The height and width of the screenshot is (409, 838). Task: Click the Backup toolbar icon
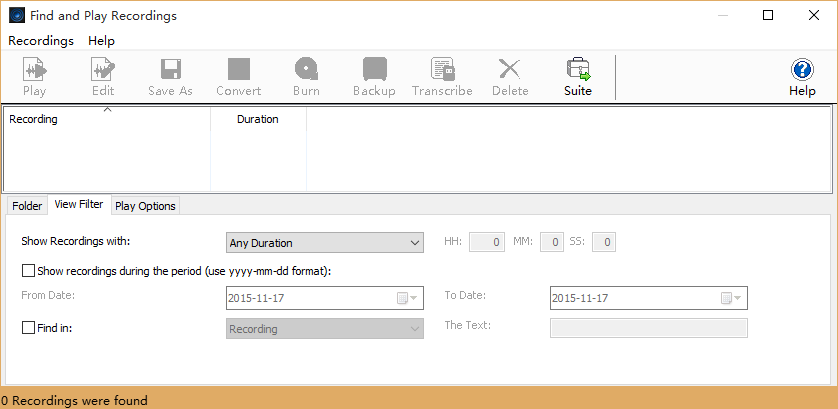pos(374,70)
